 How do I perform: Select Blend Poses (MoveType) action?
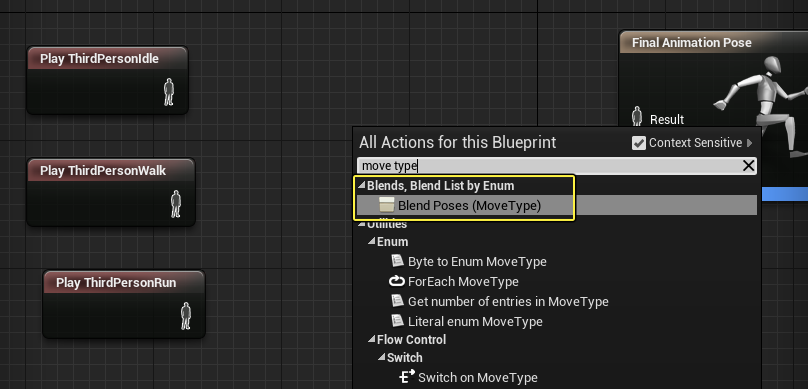pos(557,205)
